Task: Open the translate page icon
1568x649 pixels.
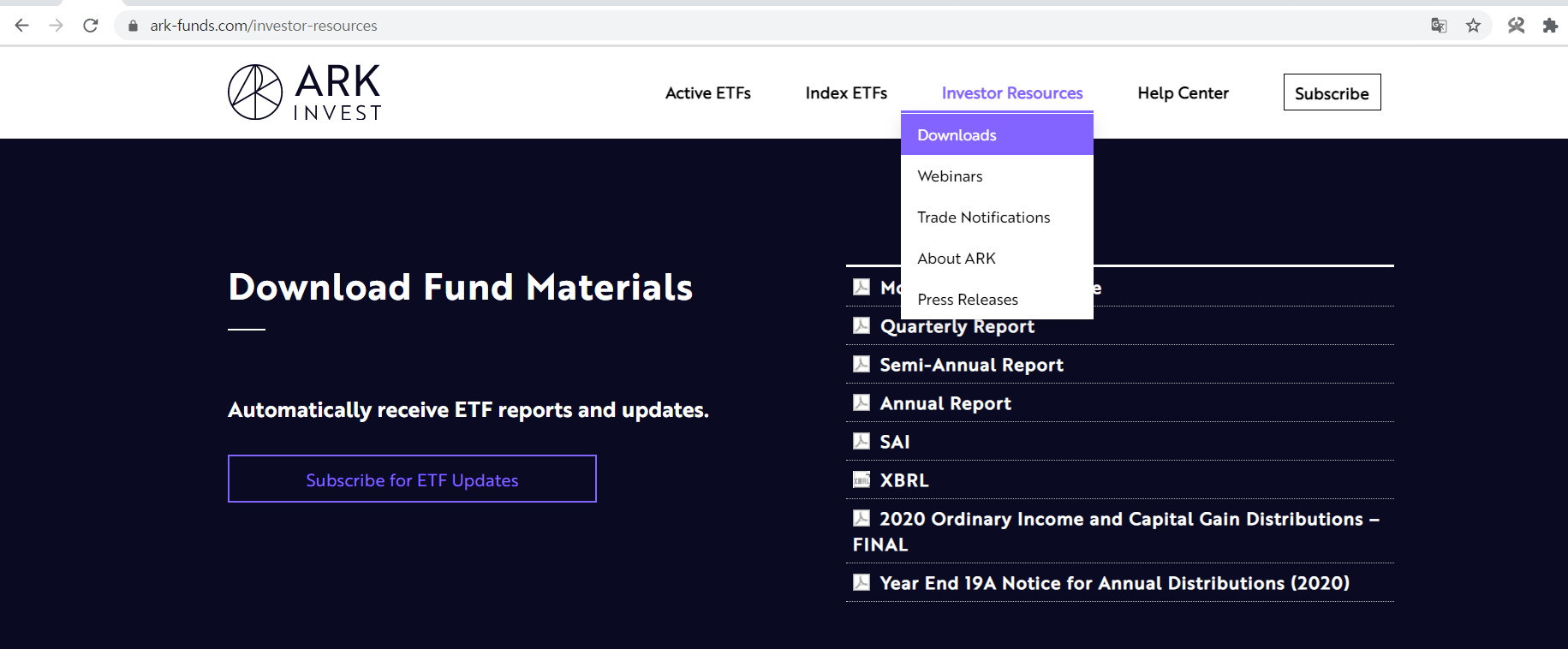Action: [x=1439, y=26]
